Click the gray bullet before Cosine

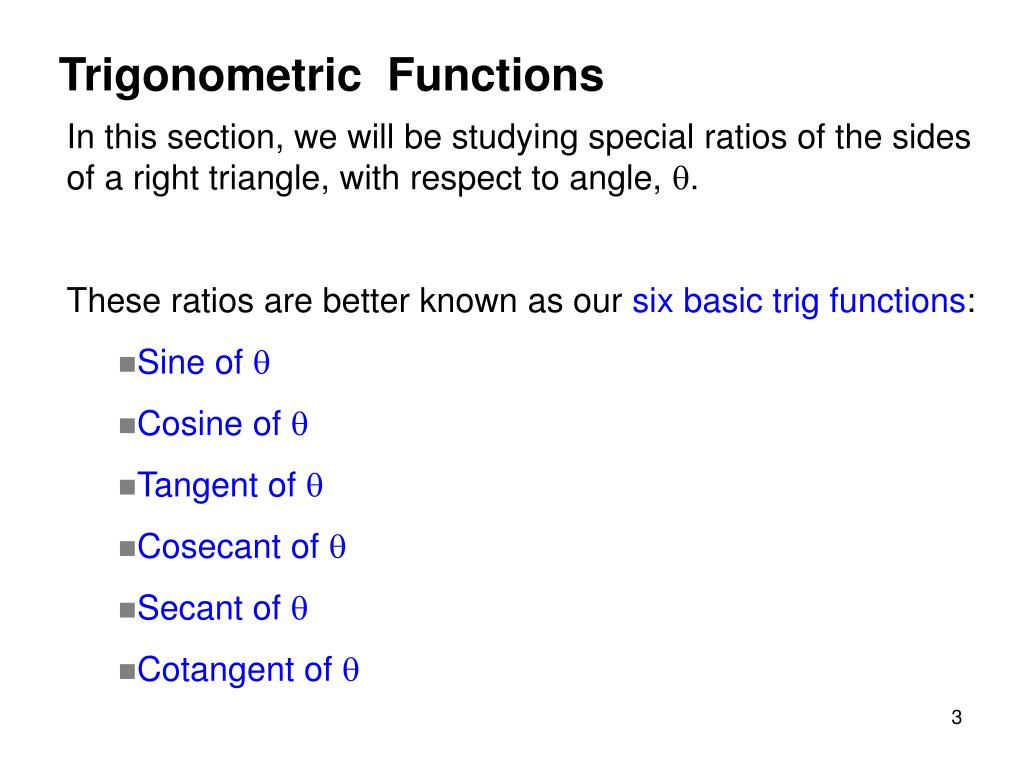[127, 426]
